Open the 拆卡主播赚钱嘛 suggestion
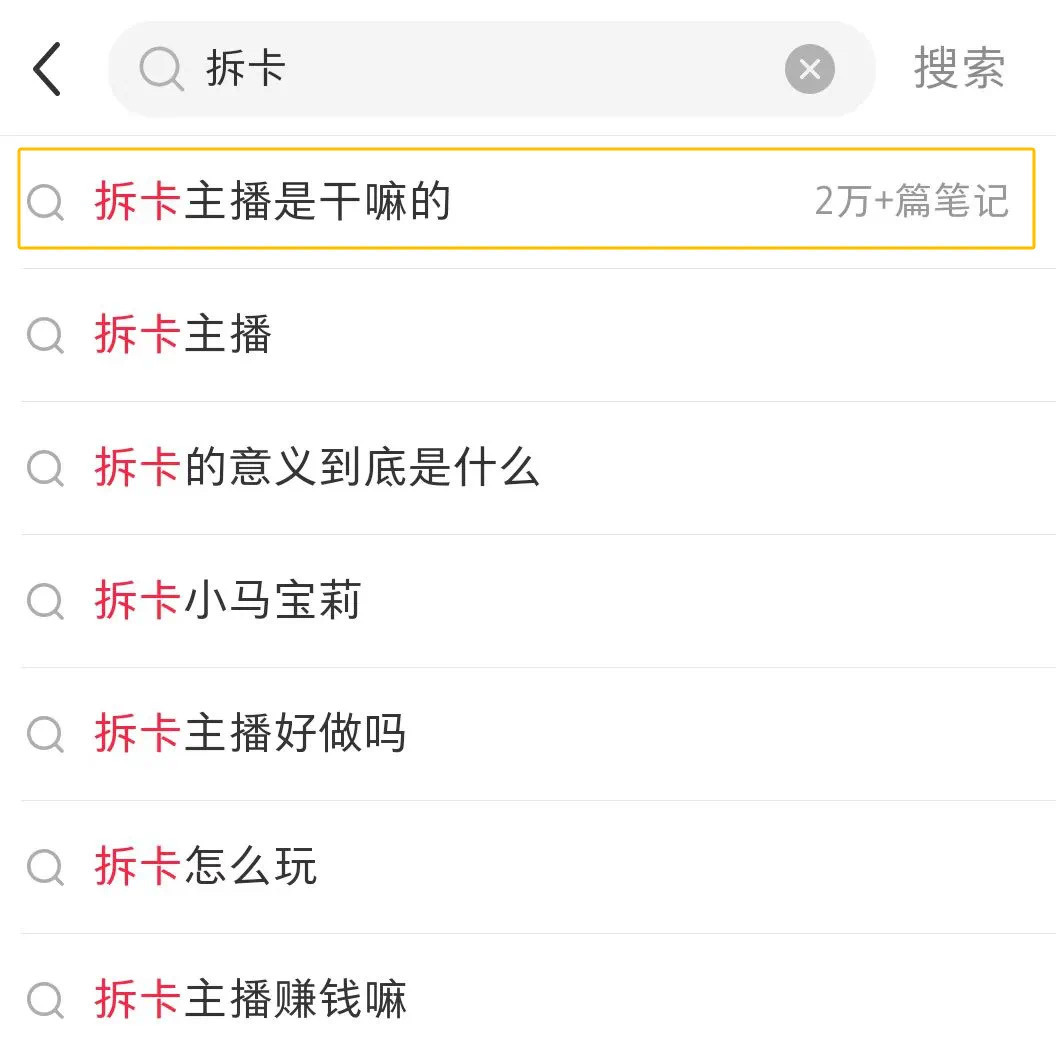The height and width of the screenshot is (1047, 1056). pos(250,999)
